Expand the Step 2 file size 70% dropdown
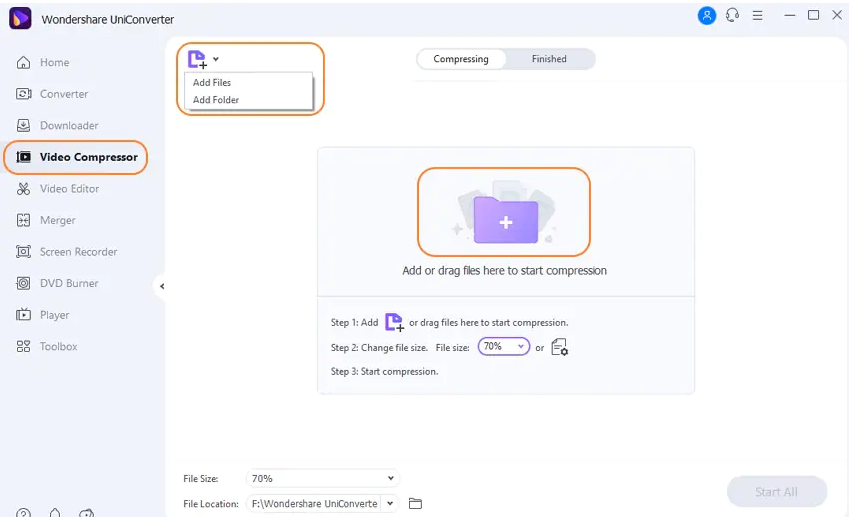This screenshot has height=517, width=849. click(x=503, y=347)
